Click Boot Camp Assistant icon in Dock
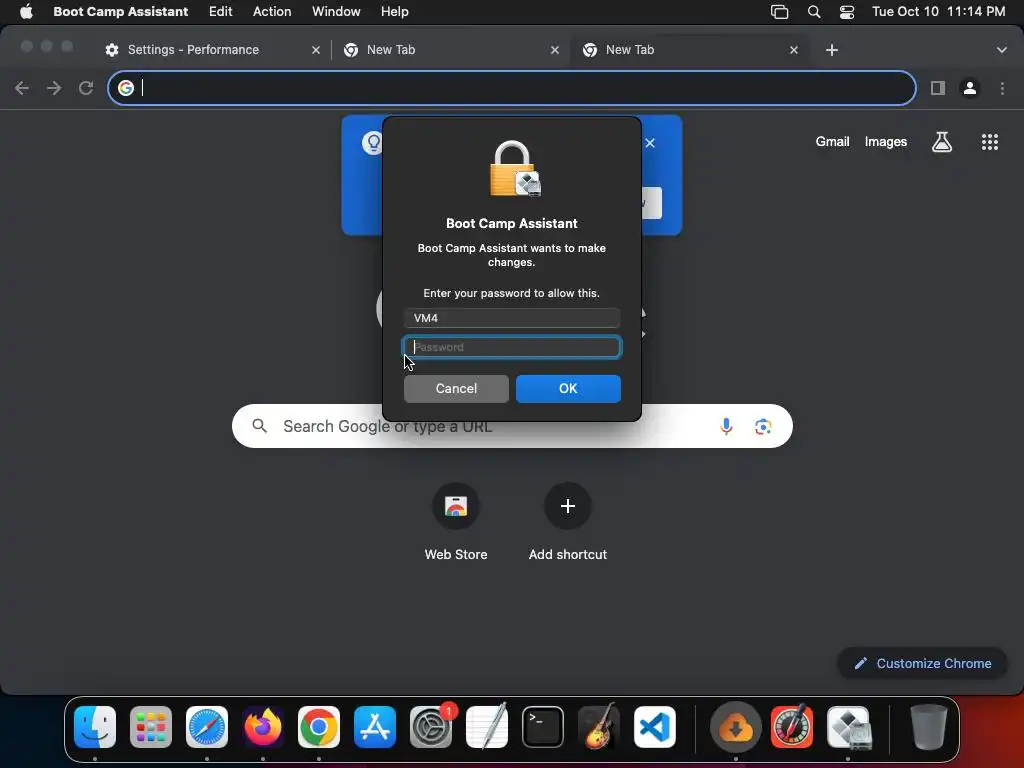Screen dimensions: 1024x768 [x=848, y=727]
